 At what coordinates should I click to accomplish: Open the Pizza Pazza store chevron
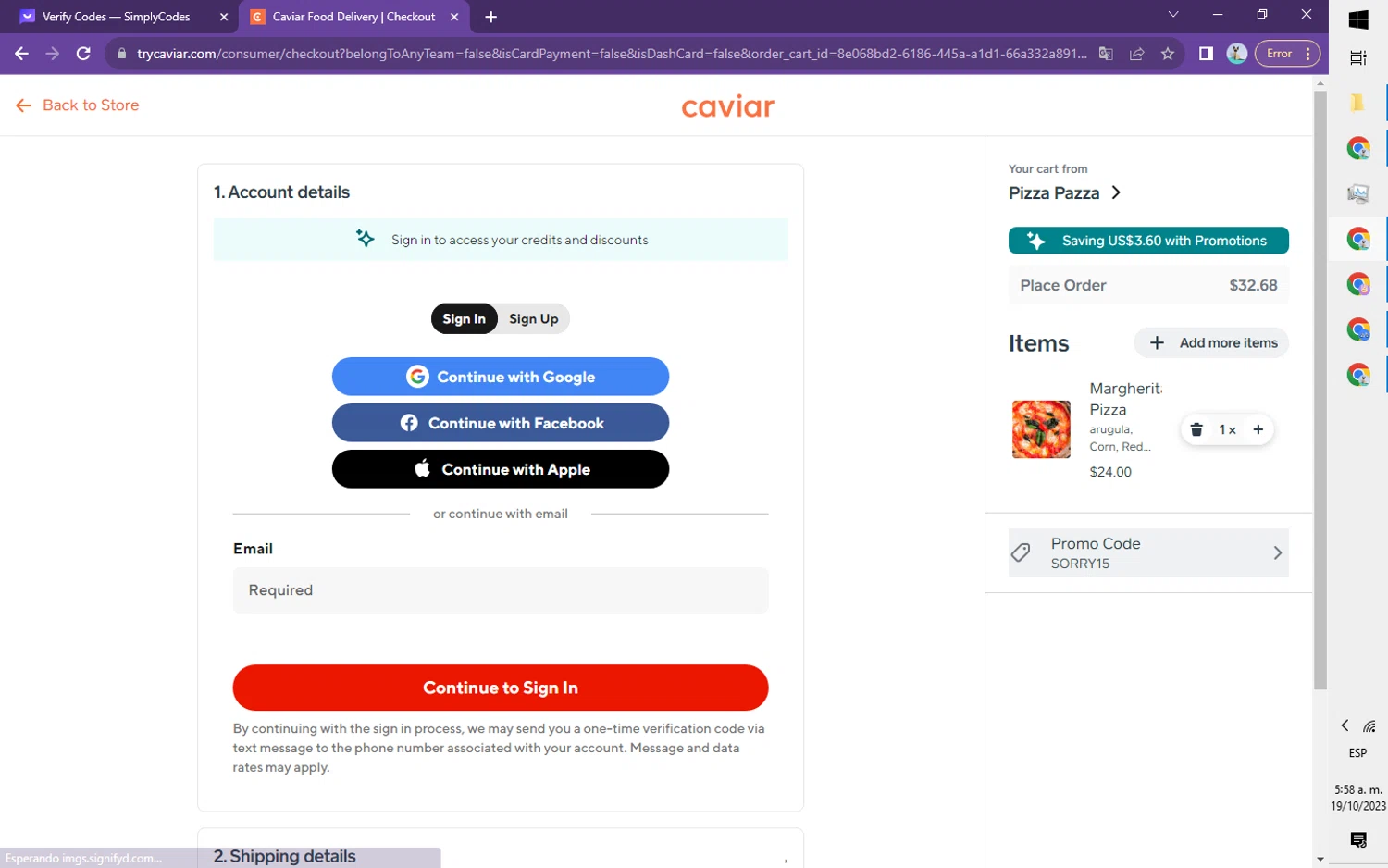1116,192
